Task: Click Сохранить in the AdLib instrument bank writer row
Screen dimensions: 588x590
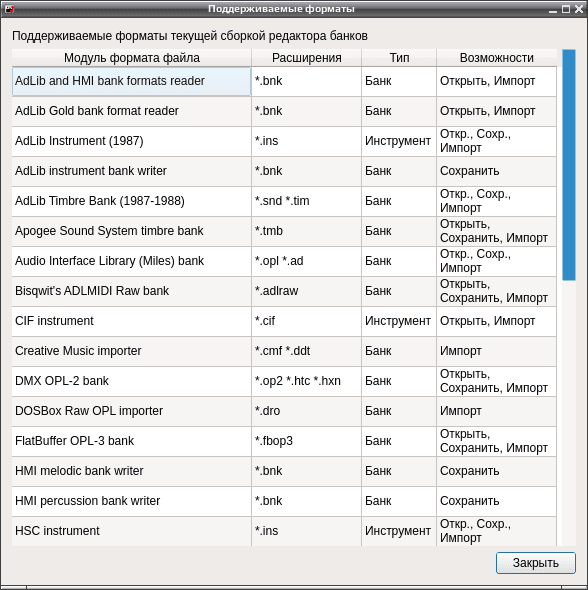Action: pyautogui.click(x=497, y=171)
